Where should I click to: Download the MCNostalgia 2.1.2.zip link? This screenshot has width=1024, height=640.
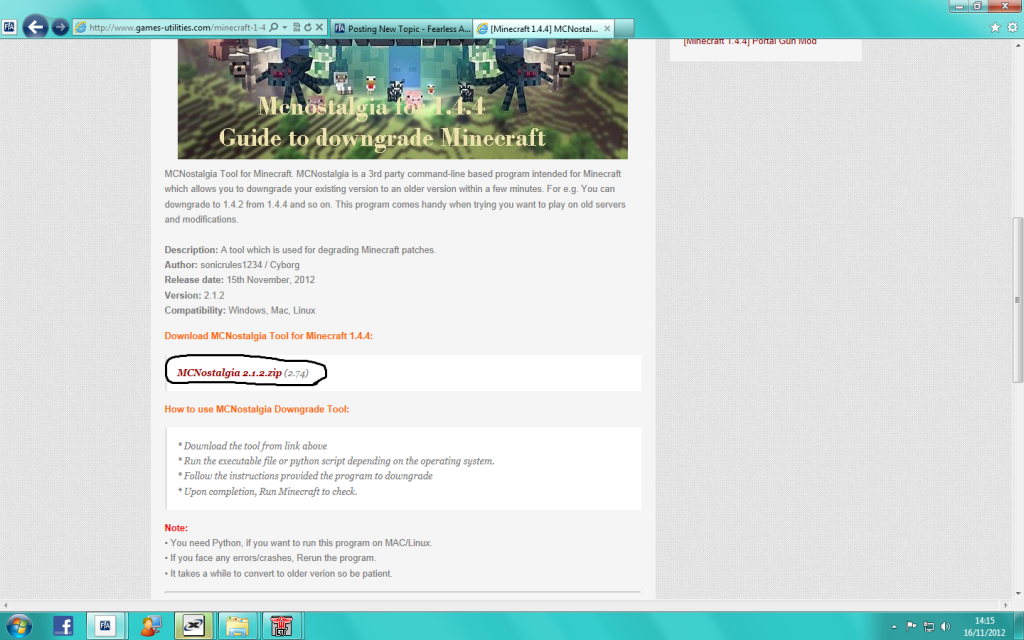pos(229,372)
